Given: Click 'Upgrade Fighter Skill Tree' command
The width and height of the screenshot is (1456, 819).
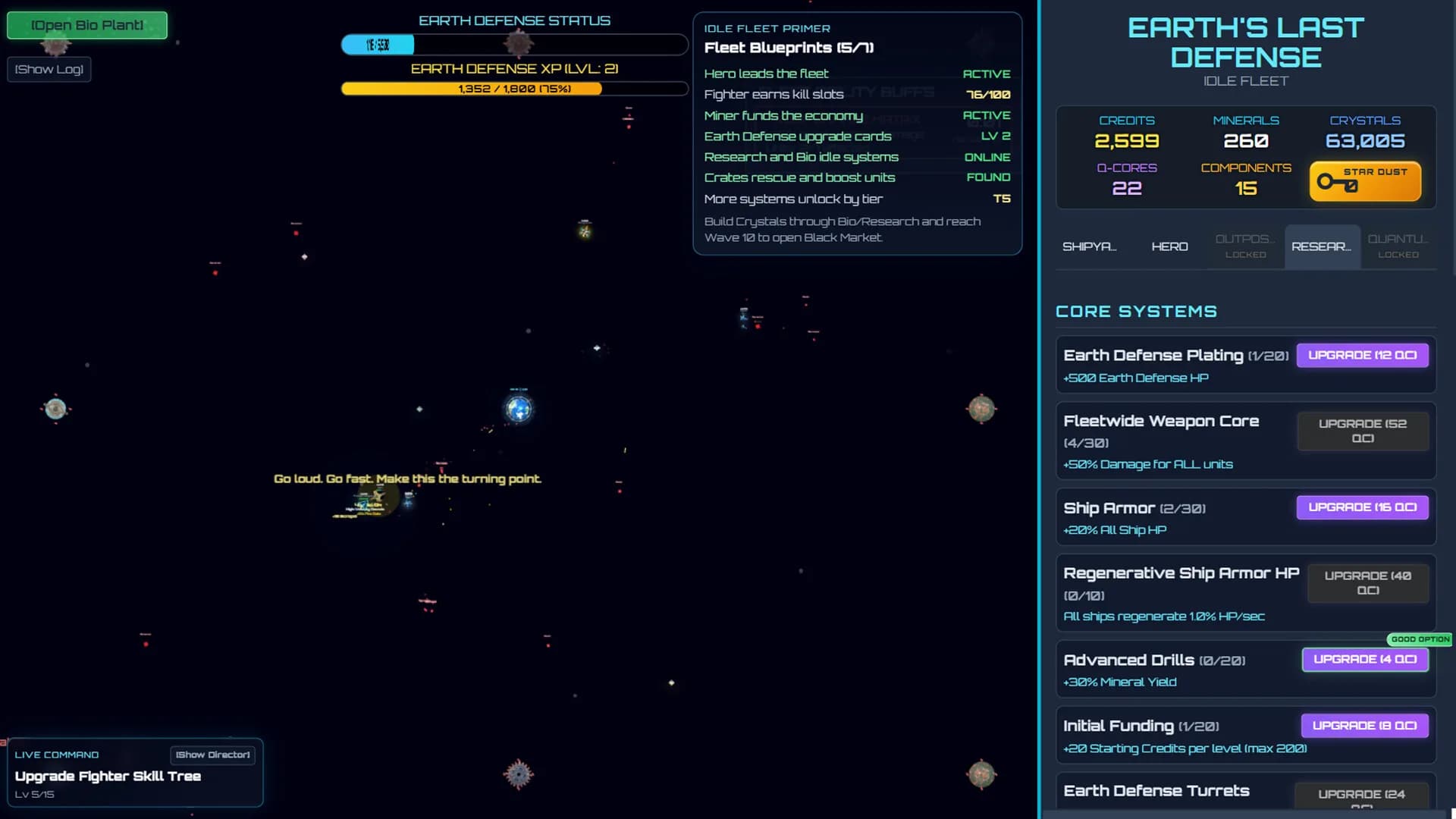Looking at the screenshot, I should pos(108,776).
